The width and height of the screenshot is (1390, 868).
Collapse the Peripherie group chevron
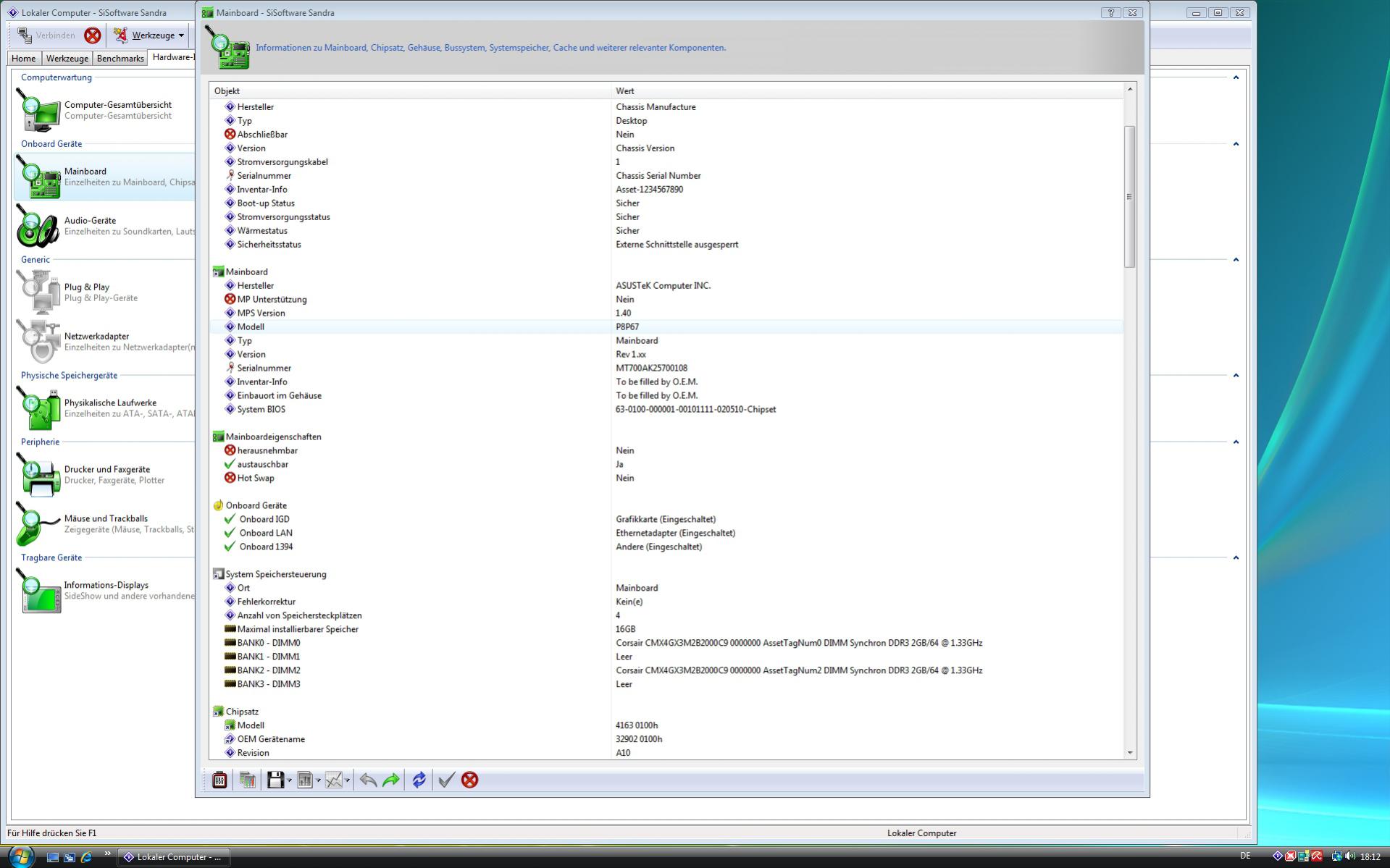click(1236, 442)
